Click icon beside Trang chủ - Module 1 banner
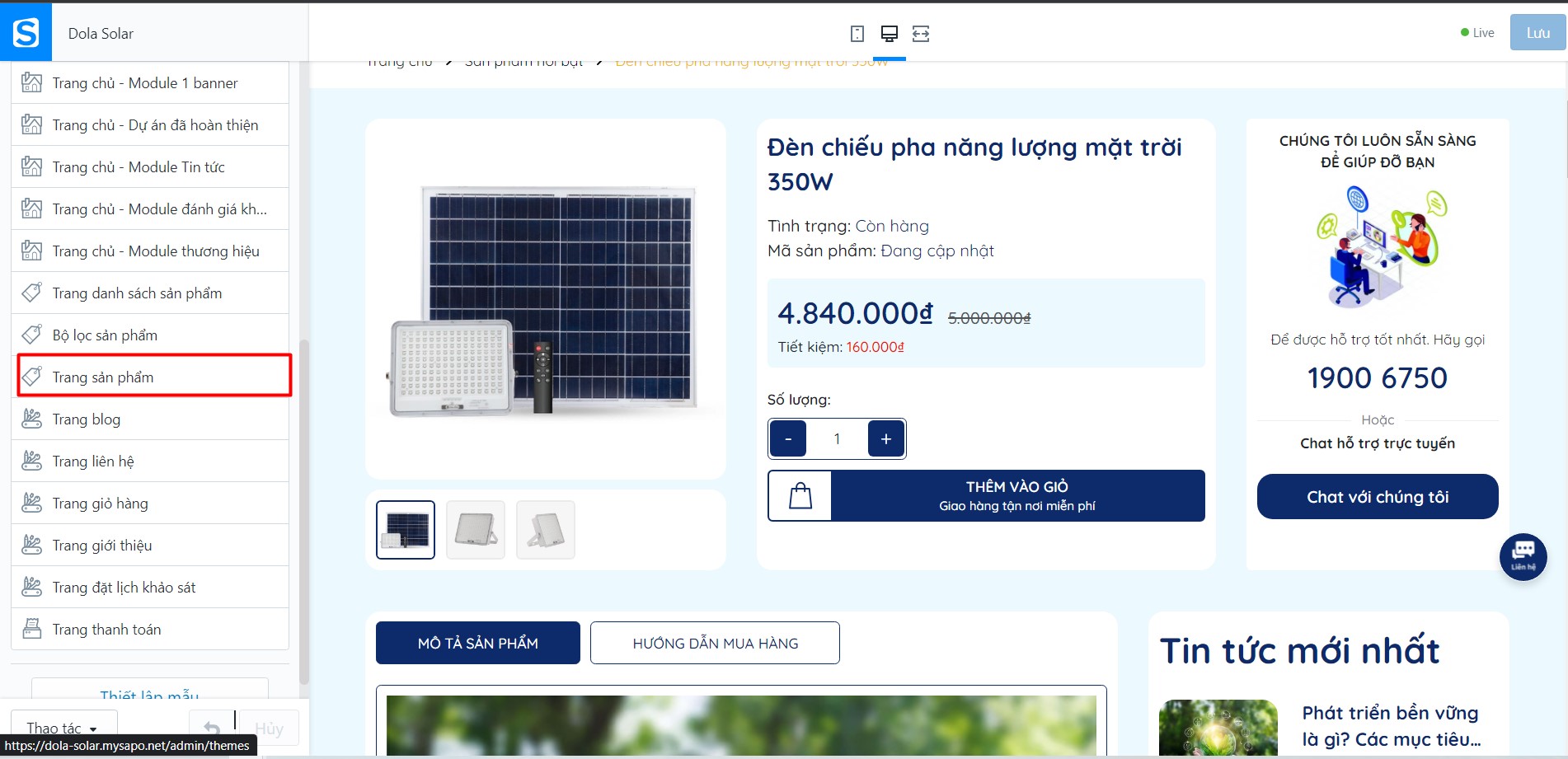 [x=31, y=82]
